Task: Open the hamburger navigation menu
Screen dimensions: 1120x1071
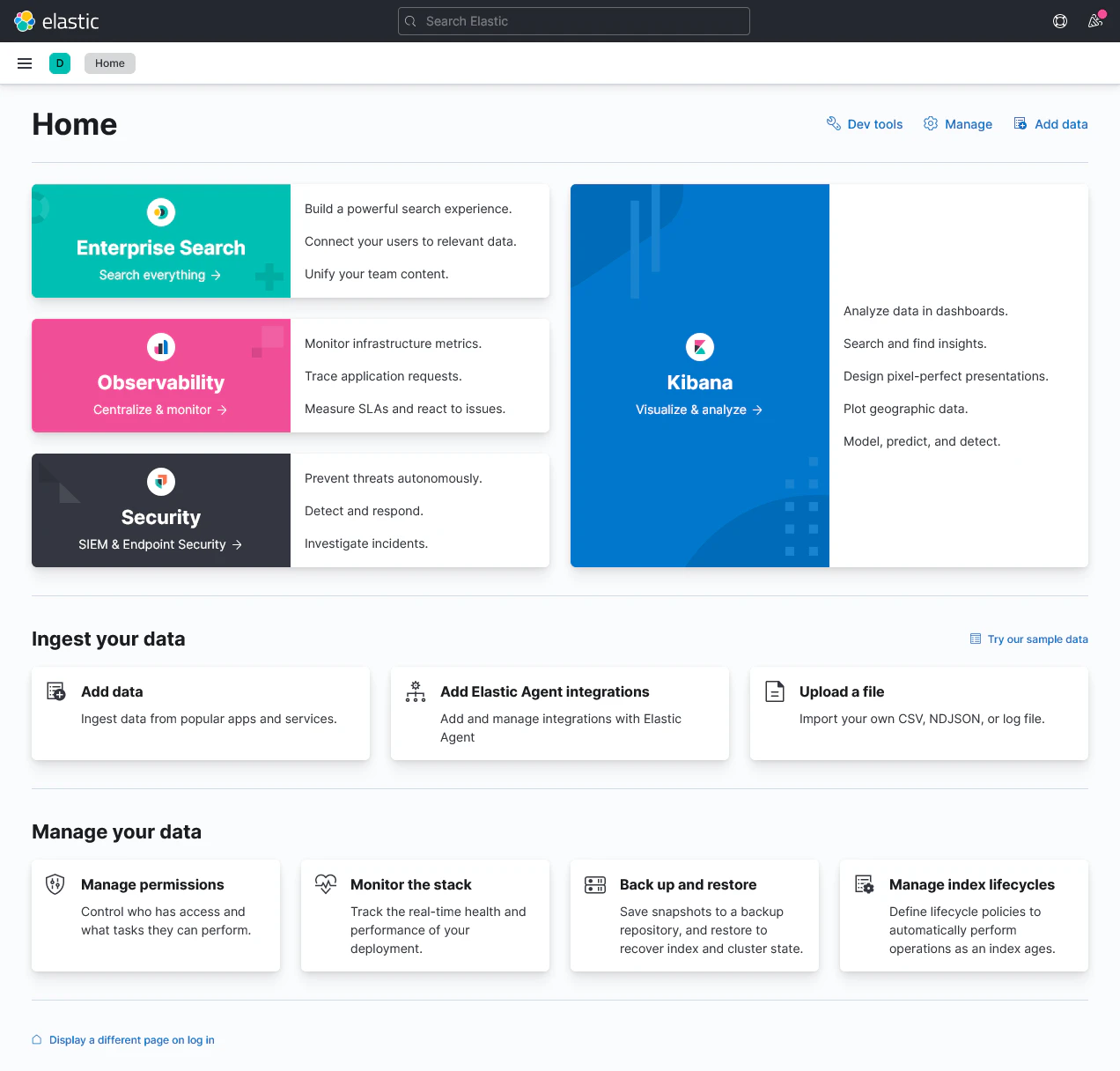Action: pyautogui.click(x=25, y=63)
